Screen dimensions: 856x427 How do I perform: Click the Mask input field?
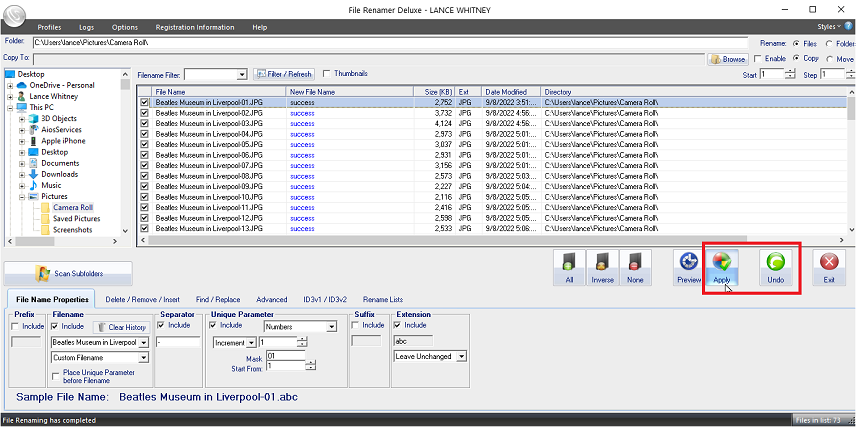(285, 356)
